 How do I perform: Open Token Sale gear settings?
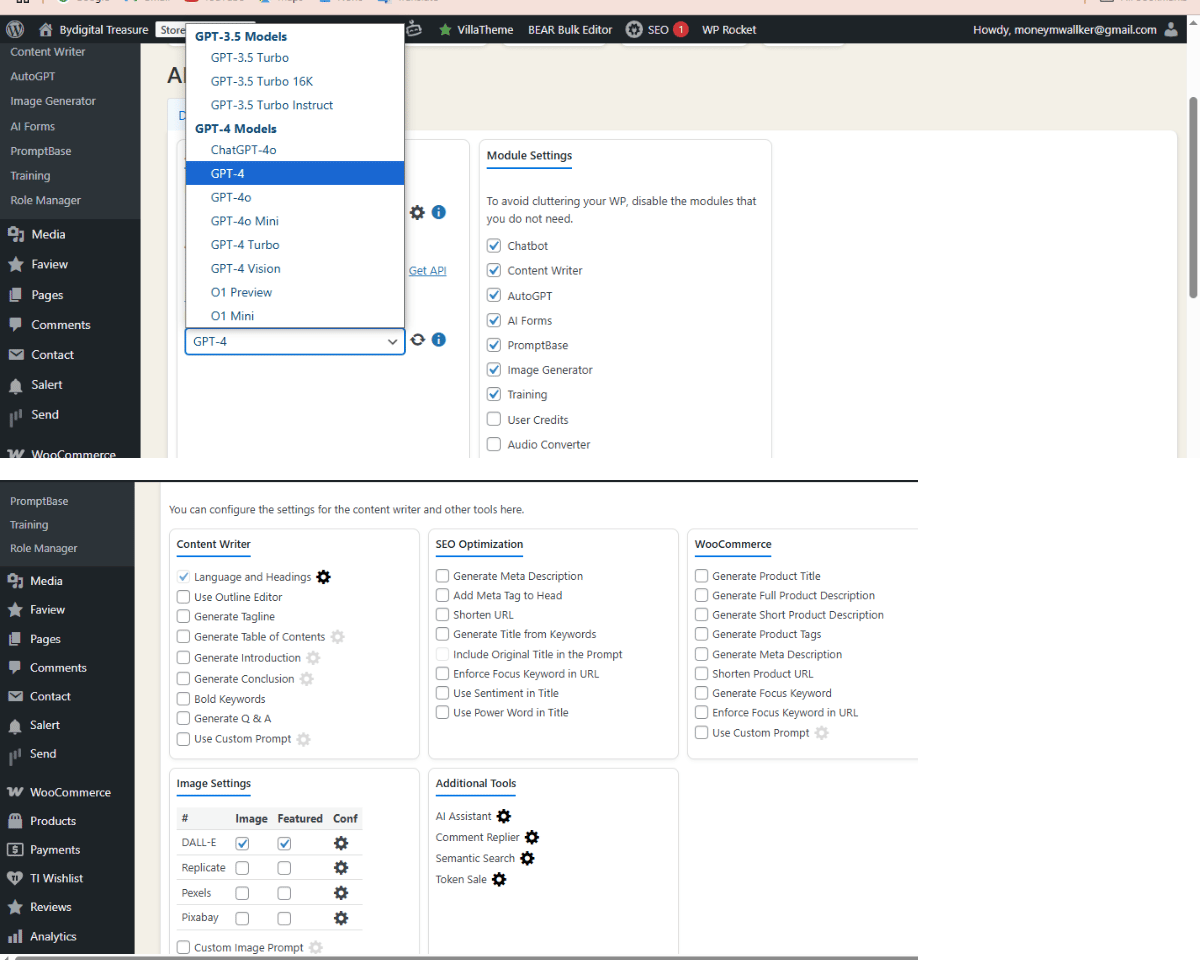click(x=499, y=880)
